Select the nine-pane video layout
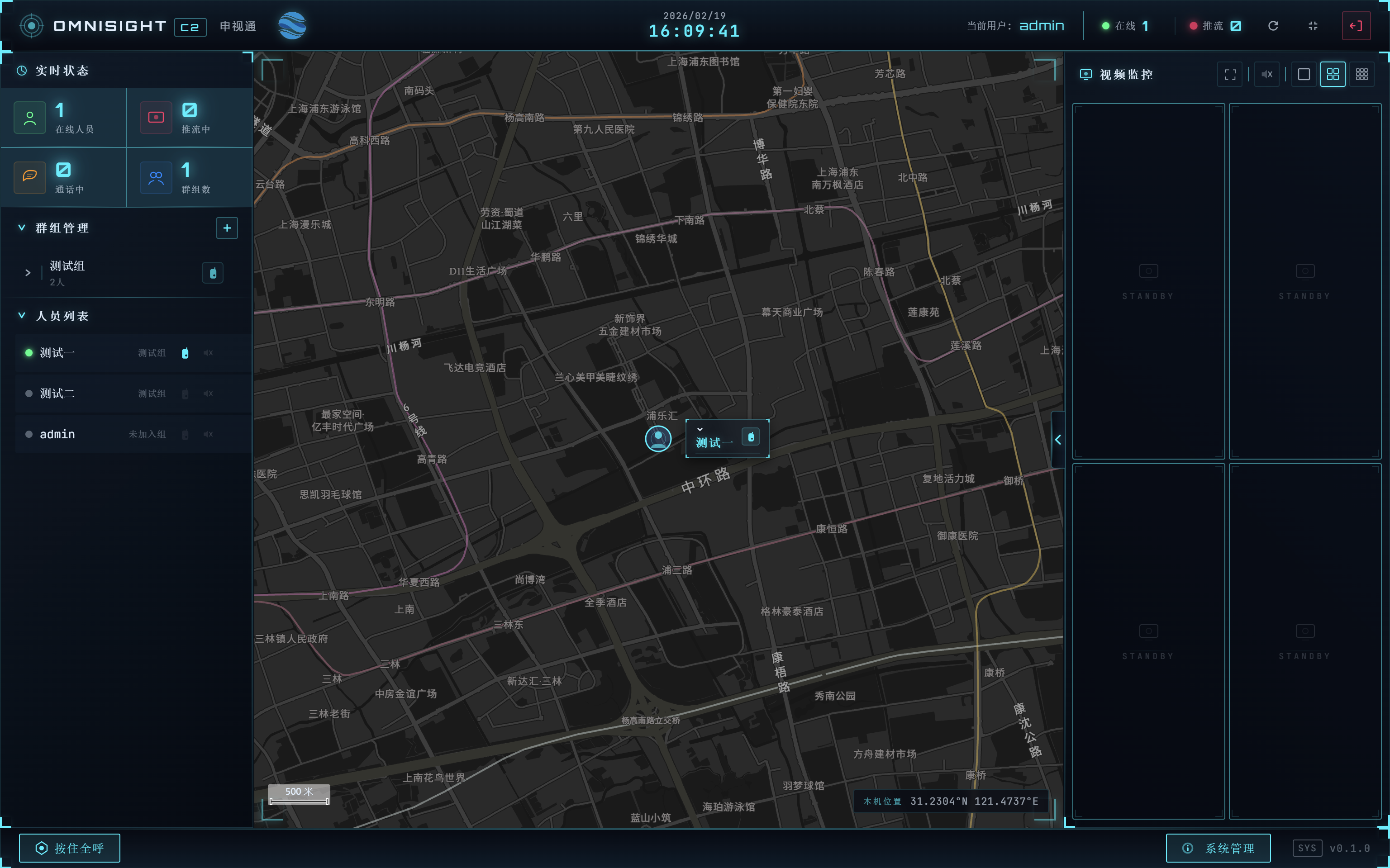This screenshot has width=1390, height=868. 1361,75
